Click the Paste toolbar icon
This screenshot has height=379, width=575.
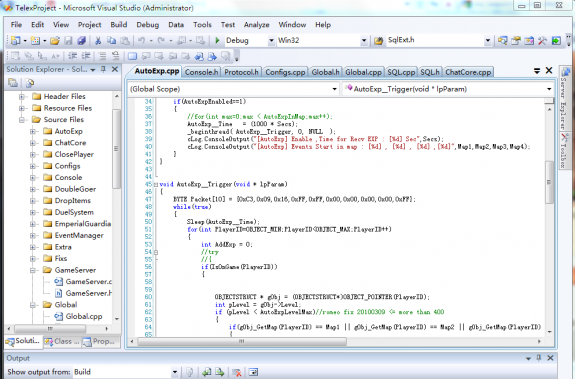click(x=125, y=41)
